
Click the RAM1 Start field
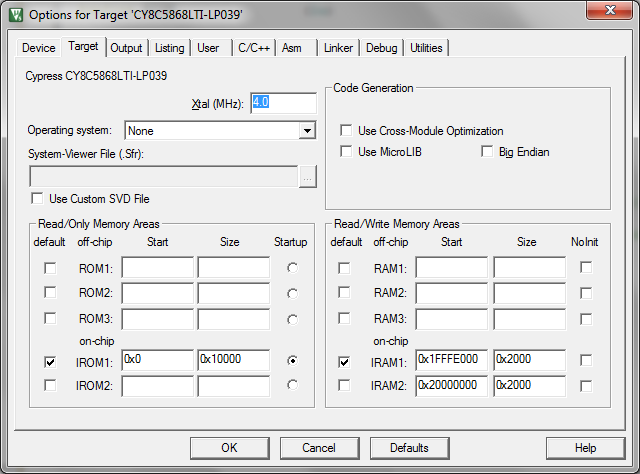click(452, 267)
